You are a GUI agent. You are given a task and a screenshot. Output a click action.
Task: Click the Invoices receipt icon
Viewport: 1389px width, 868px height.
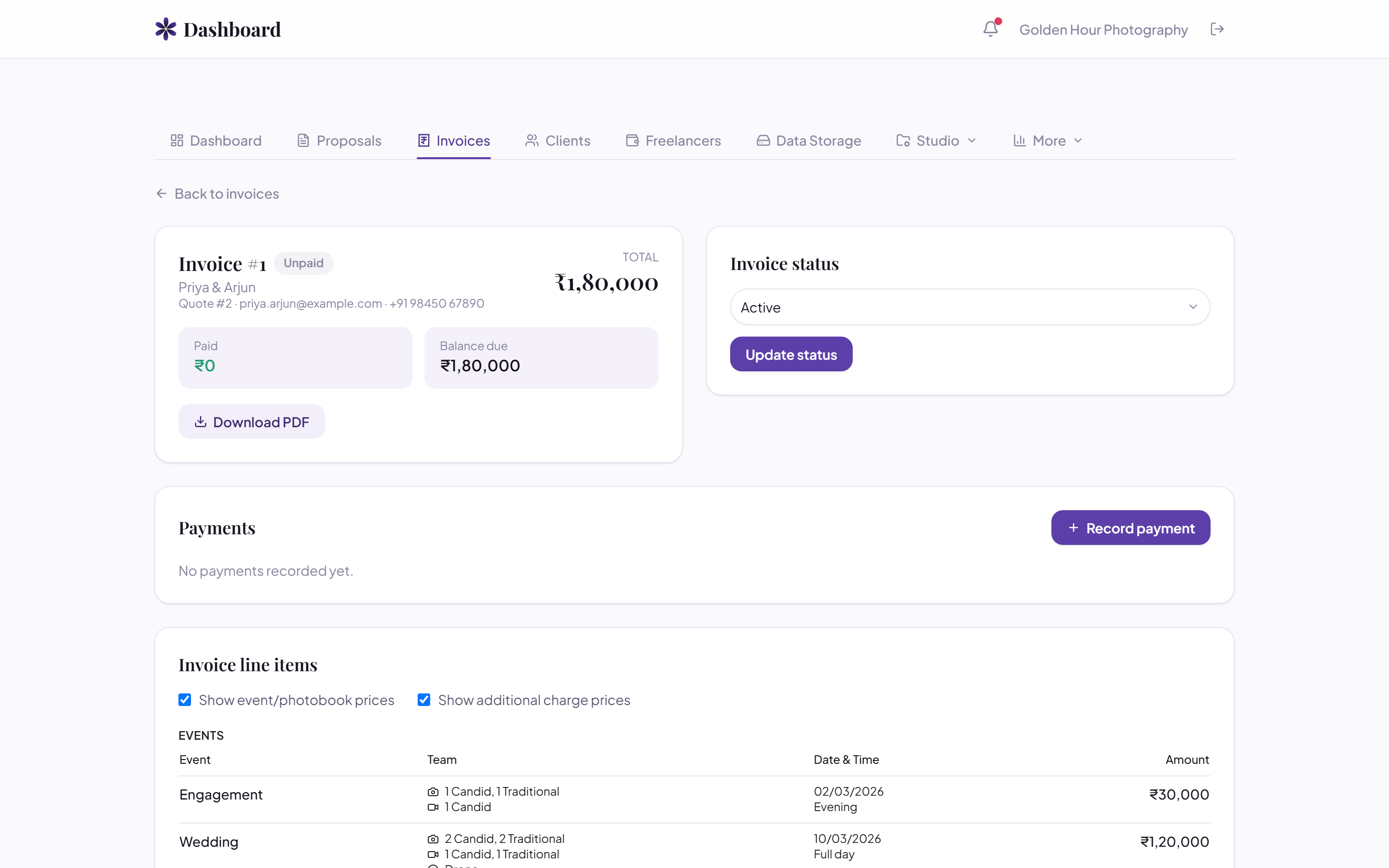(423, 141)
